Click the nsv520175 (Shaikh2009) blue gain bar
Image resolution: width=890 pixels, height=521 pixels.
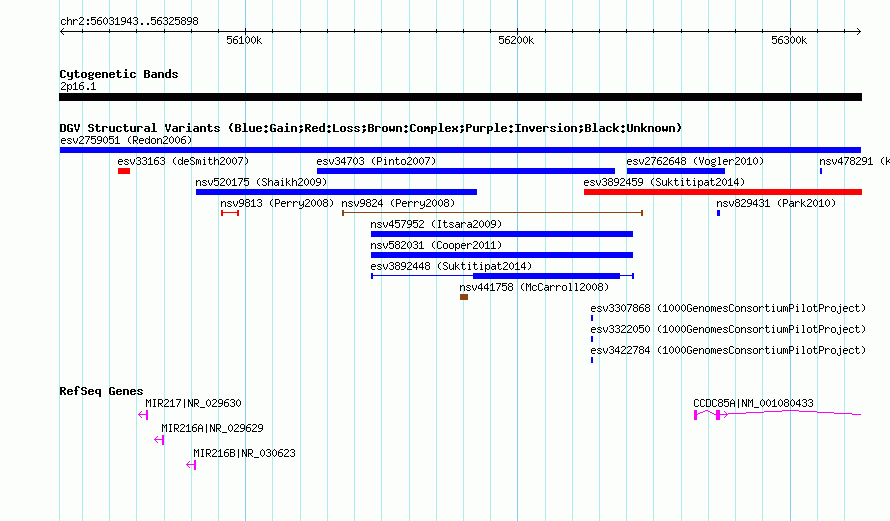coord(336,192)
